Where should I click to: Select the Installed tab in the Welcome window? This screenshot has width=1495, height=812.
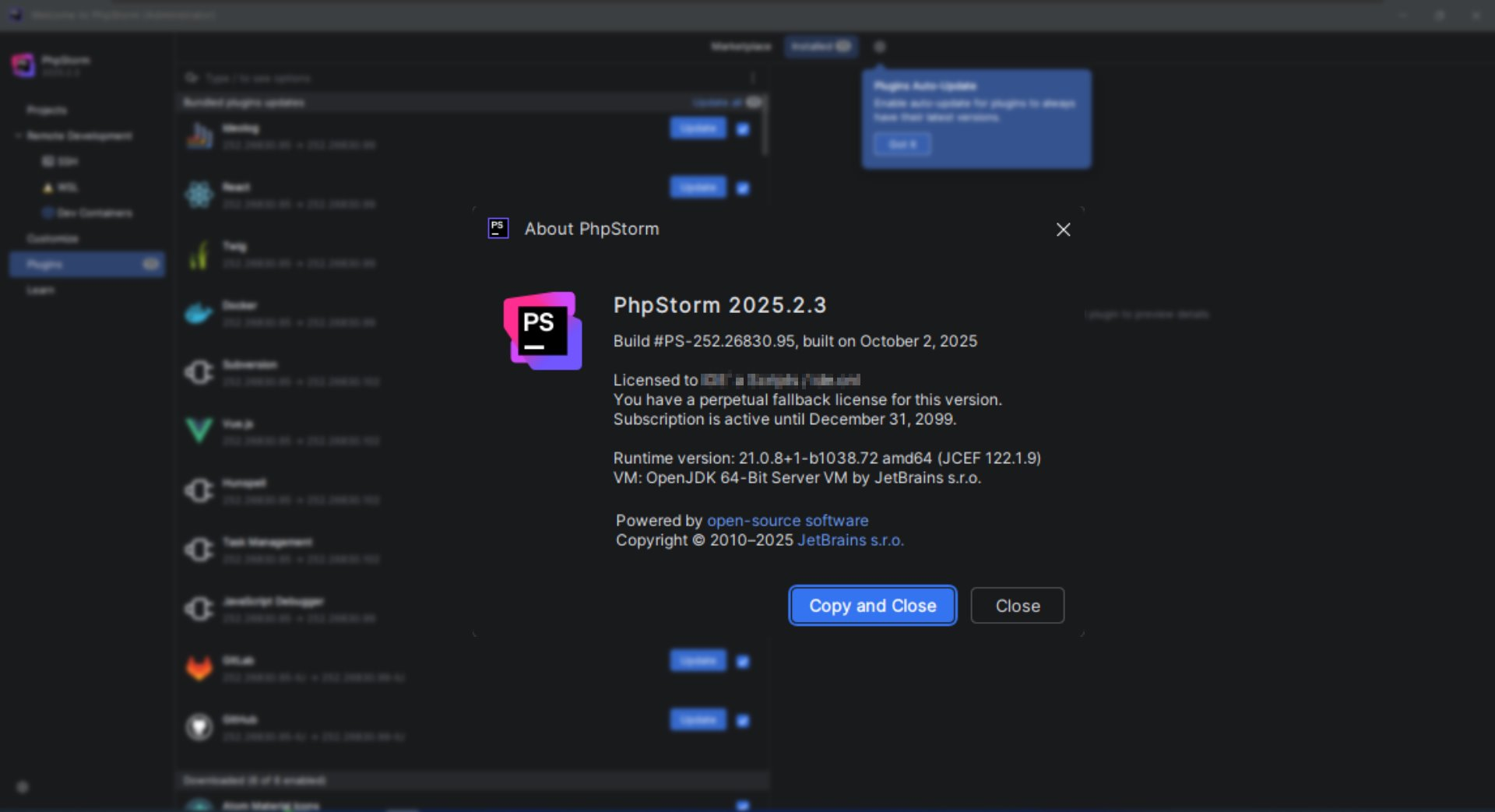click(821, 47)
